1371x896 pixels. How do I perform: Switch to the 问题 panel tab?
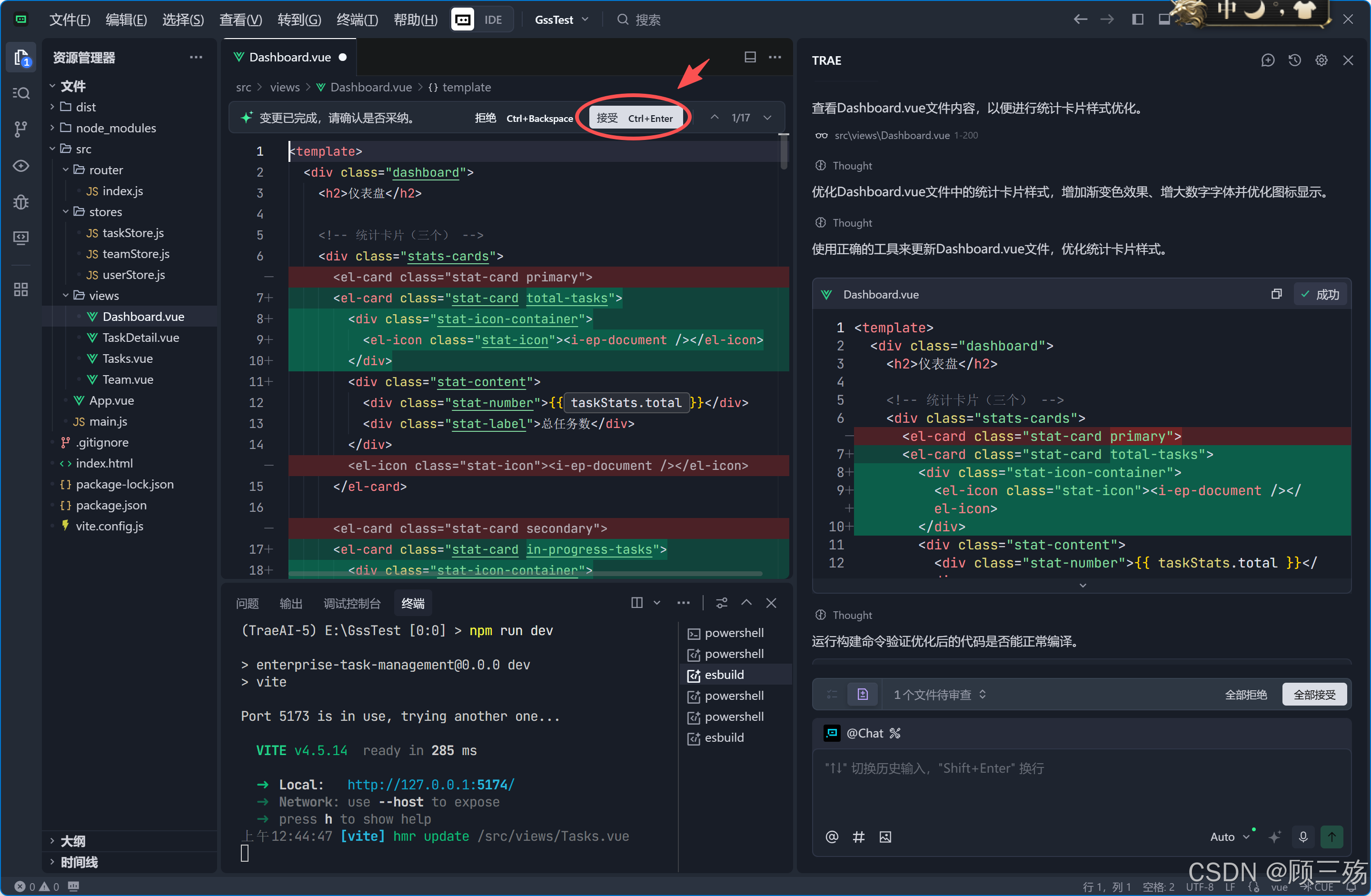(x=247, y=603)
